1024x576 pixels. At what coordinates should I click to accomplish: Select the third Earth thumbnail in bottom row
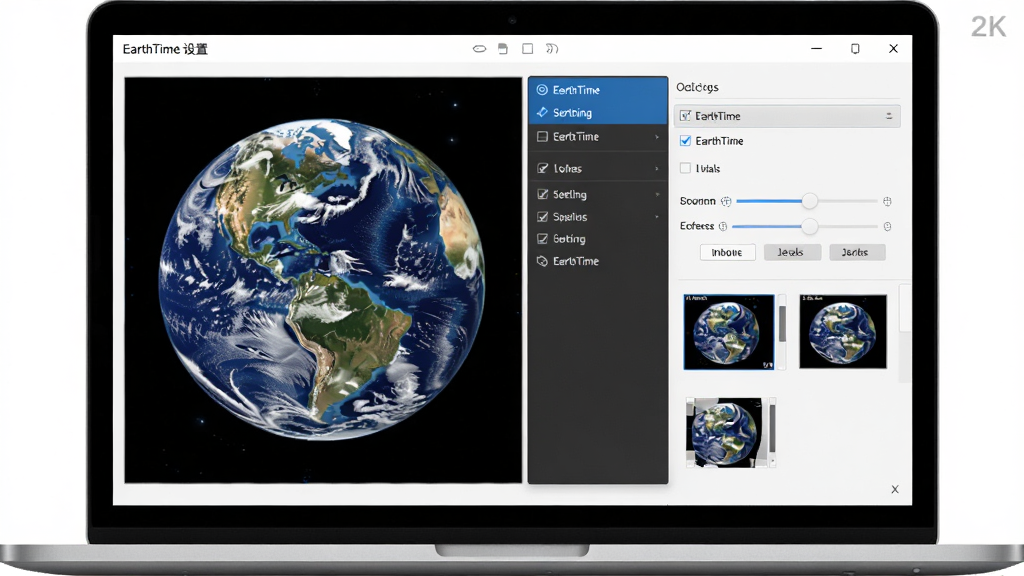724,432
